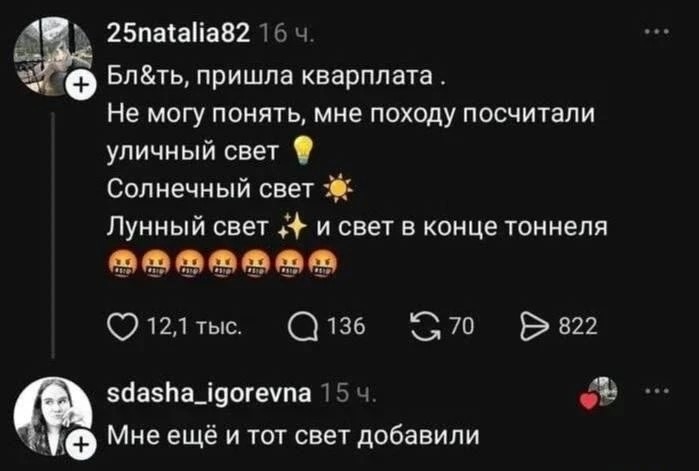This screenshot has width=699, height=471.
Task: Open the three-dot menu on sdasha_igorevna's reply
Action: 657,392
